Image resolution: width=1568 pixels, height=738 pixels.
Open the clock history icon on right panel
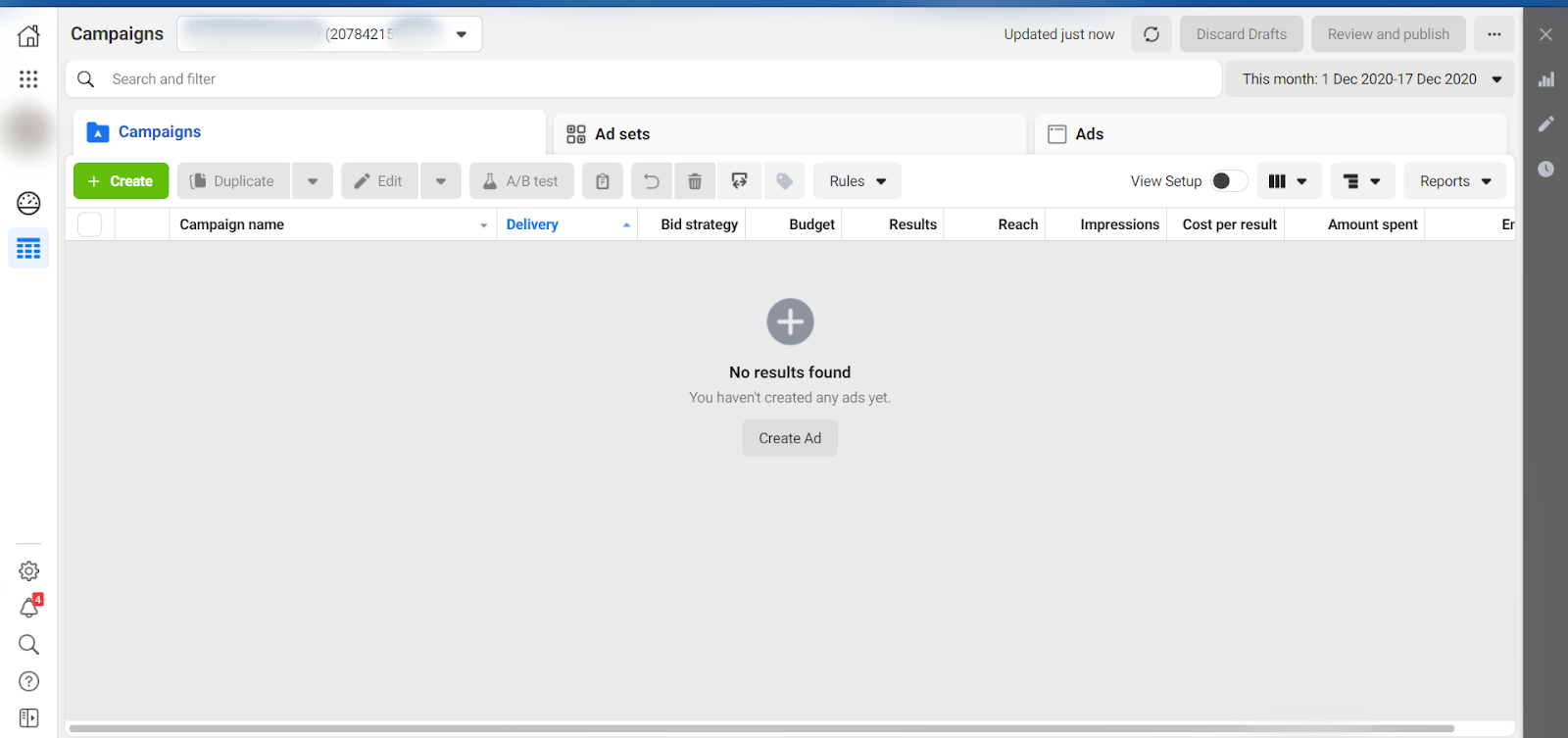[x=1546, y=169]
